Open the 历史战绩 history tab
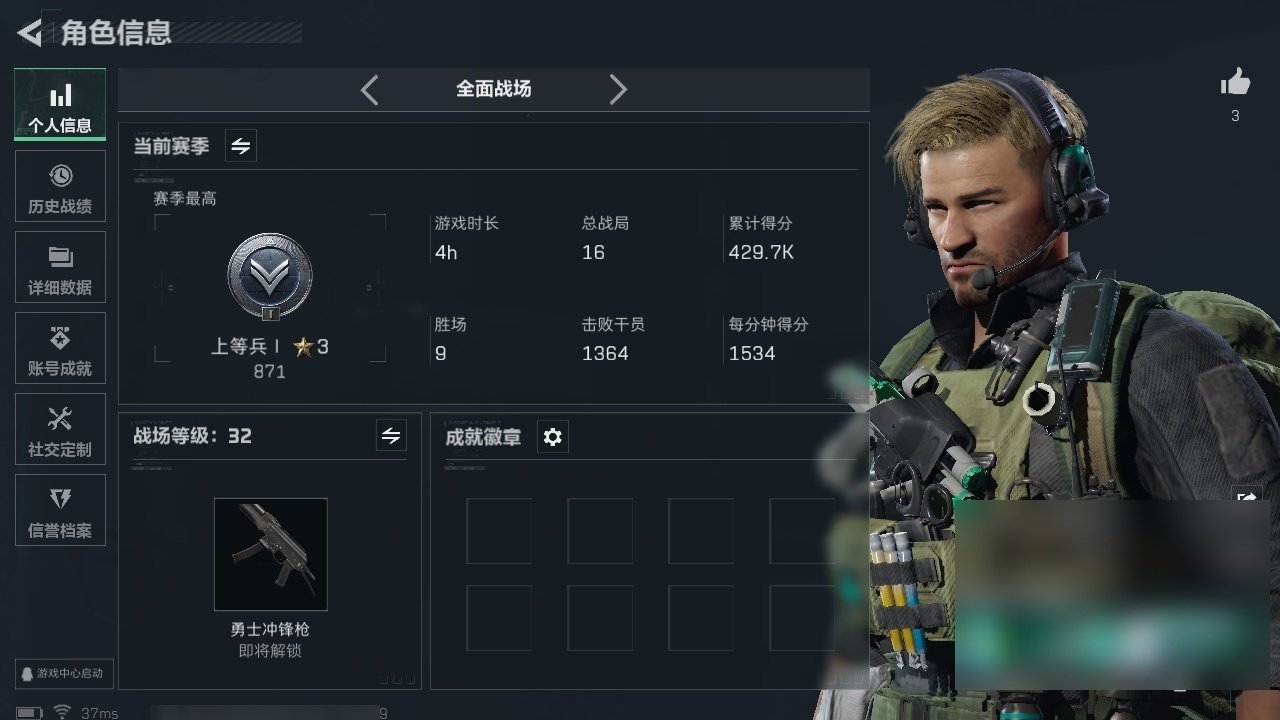 [60, 186]
